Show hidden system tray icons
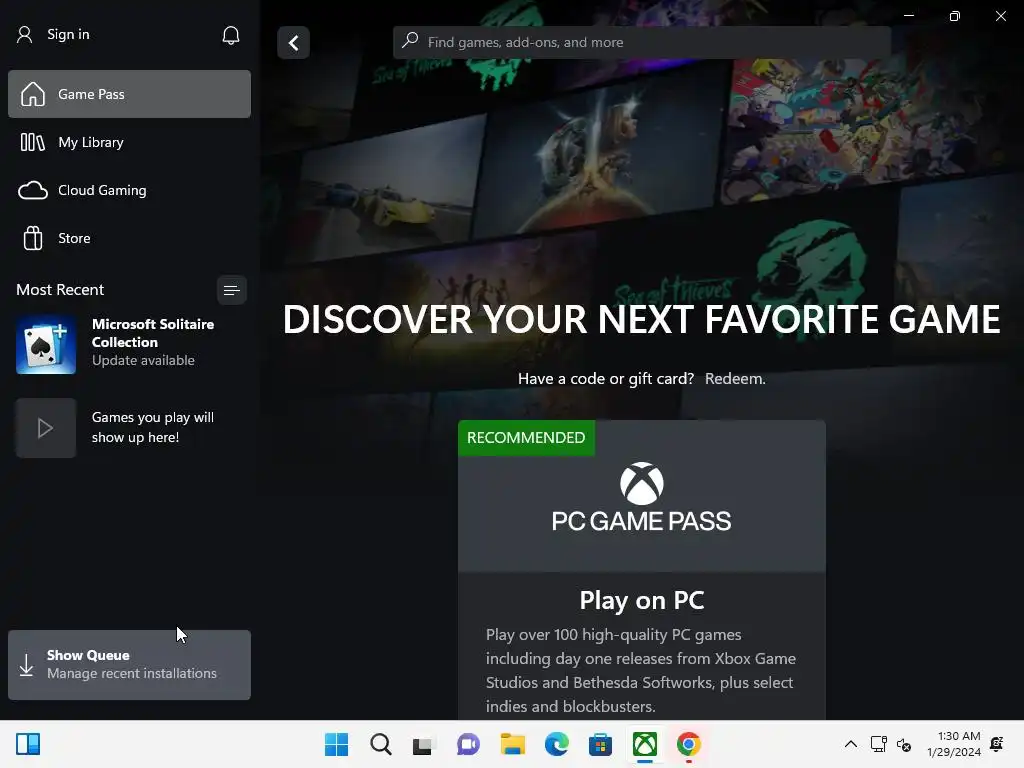 [851, 744]
